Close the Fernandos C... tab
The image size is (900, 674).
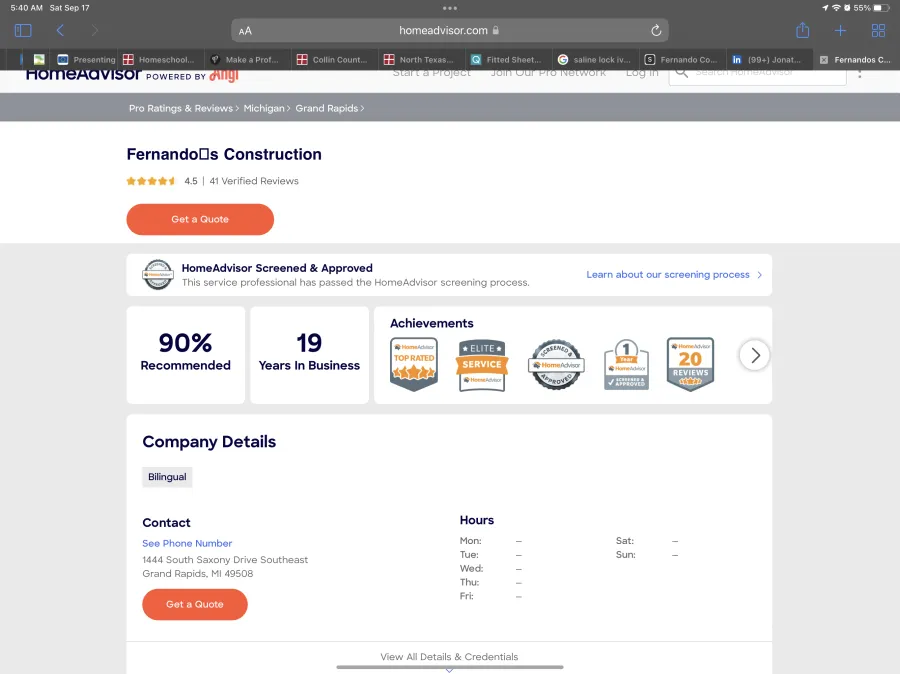point(824,60)
